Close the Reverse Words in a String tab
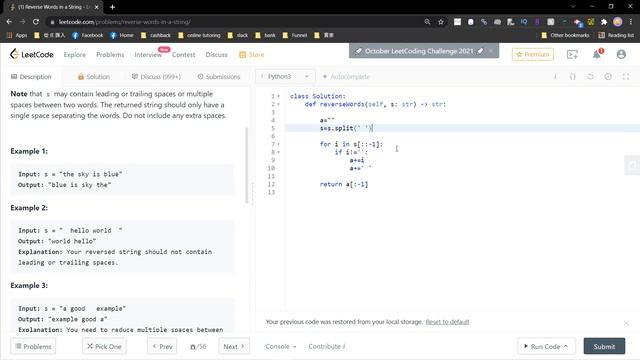The width and height of the screenshot is (640, 360). [x=97, y=7]
